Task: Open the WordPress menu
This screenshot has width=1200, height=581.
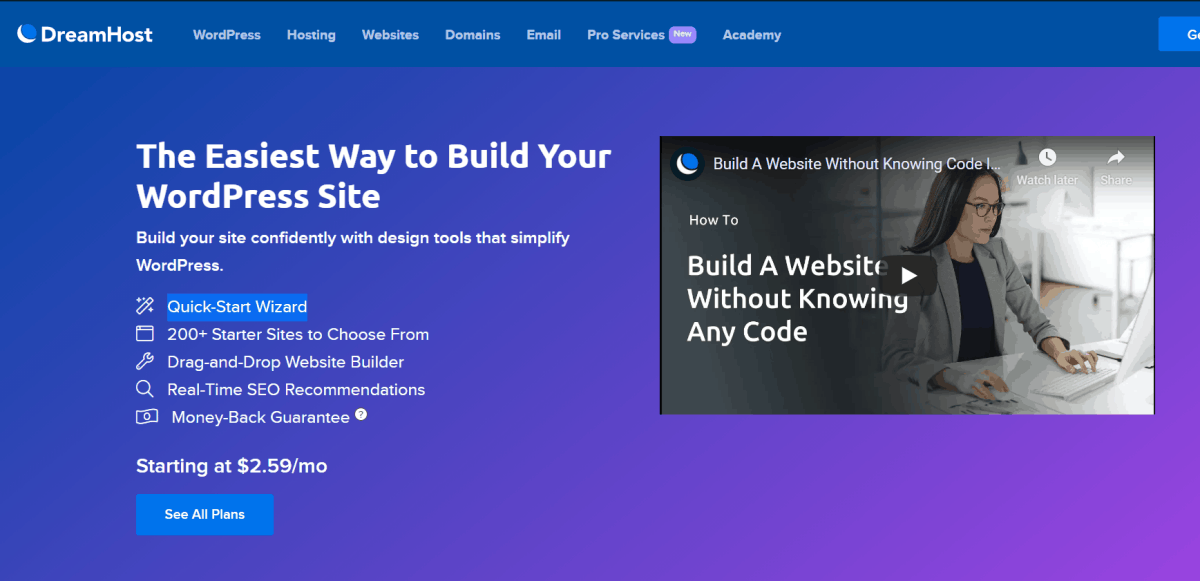Action: click(x=227, y=34)
